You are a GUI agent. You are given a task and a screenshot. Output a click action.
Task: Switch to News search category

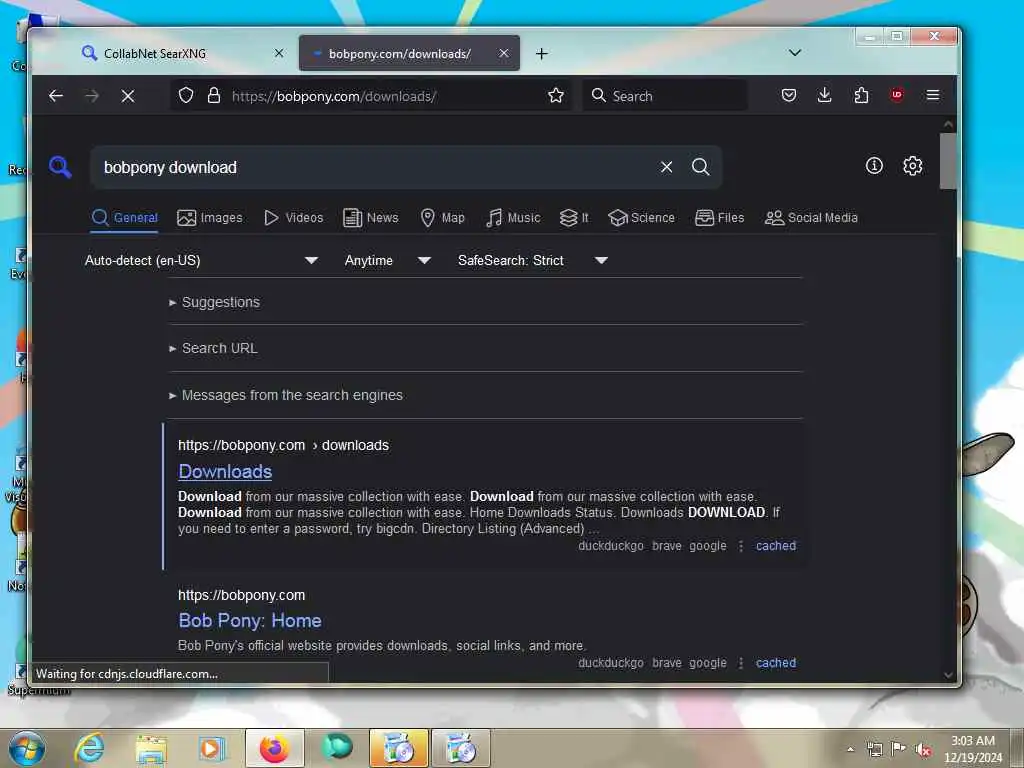tap(370, 217)
